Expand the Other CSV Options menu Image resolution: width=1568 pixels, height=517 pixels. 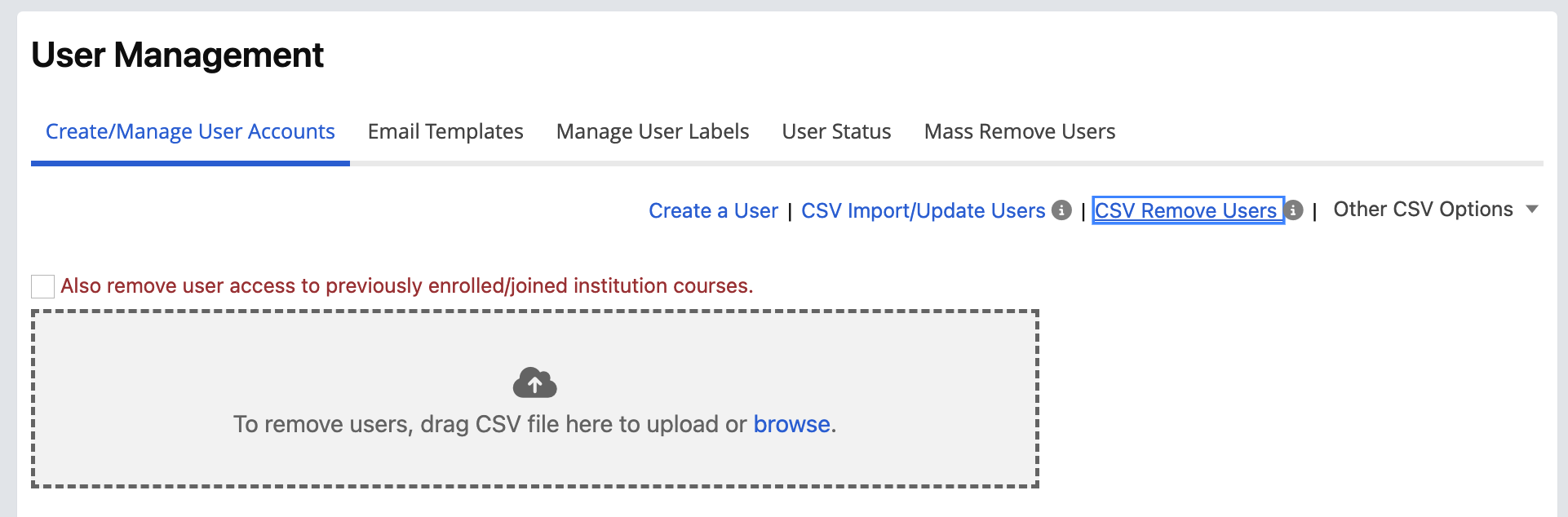1435,210
